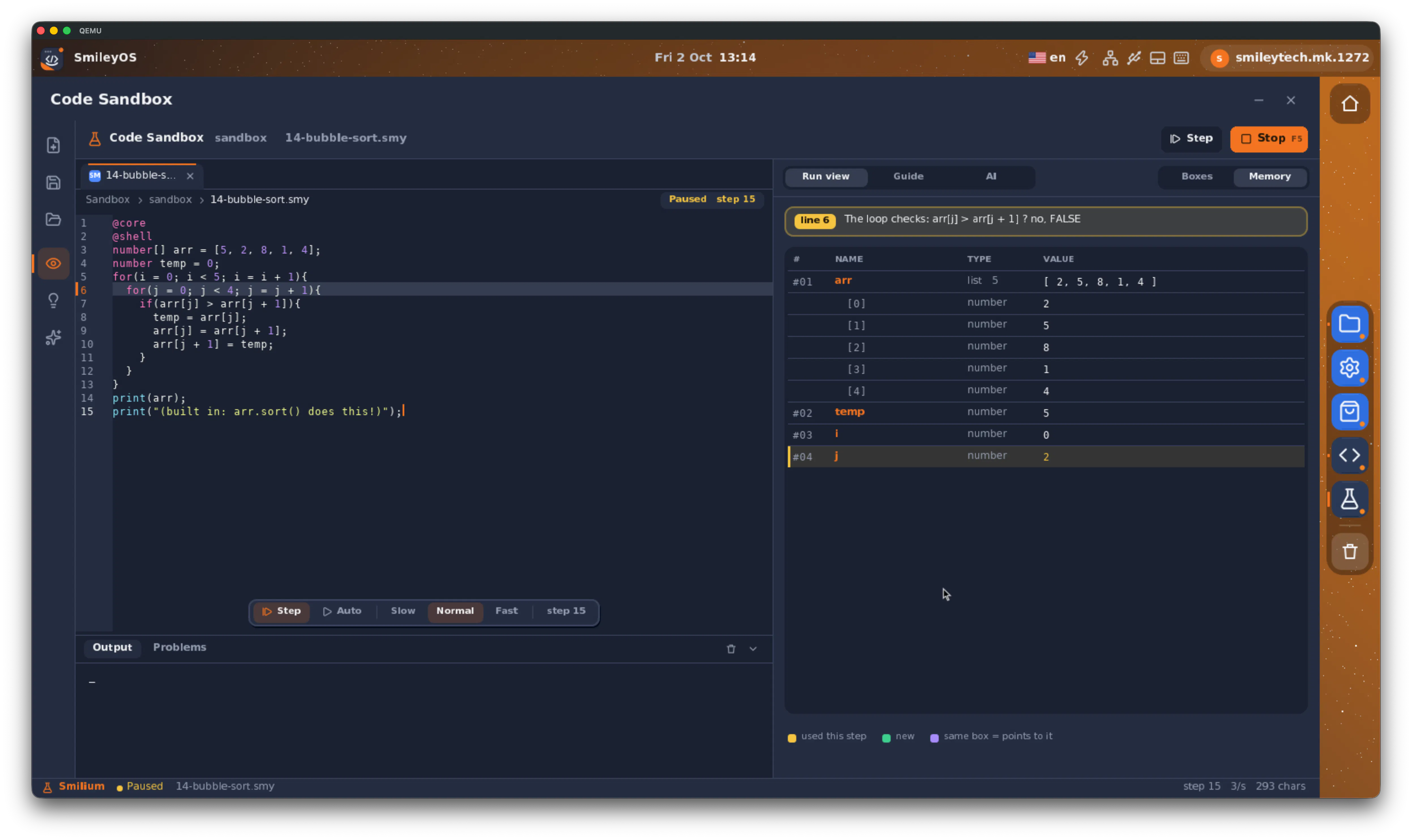Open the lightning power icon in top bar
Screen dimensions: 1412x840
pos(1082,58)
